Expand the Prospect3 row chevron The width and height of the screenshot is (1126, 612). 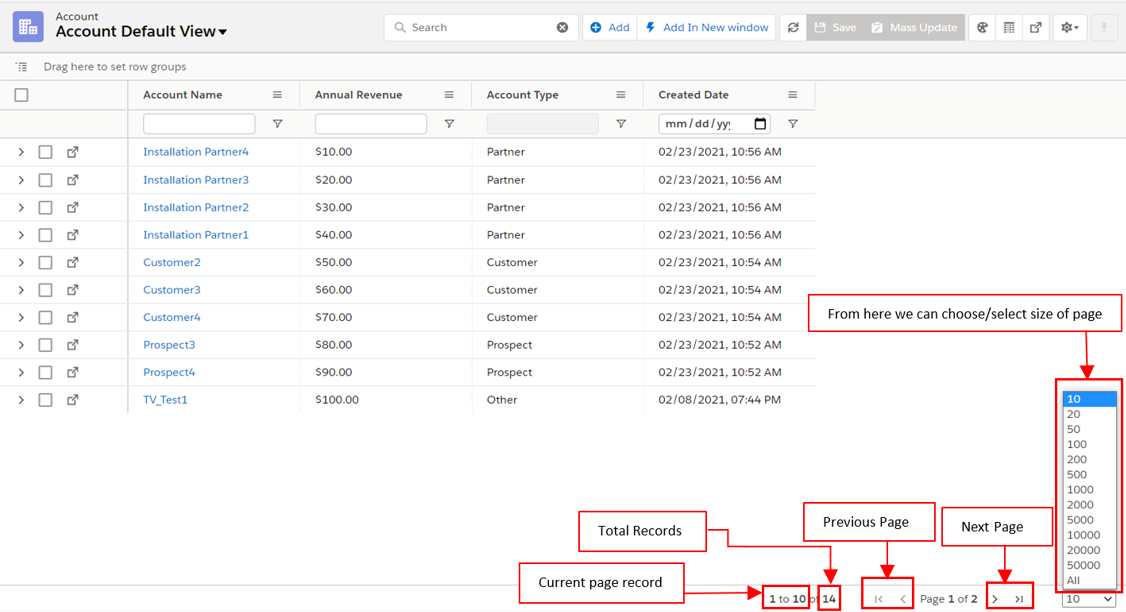(x=21, y=345)
